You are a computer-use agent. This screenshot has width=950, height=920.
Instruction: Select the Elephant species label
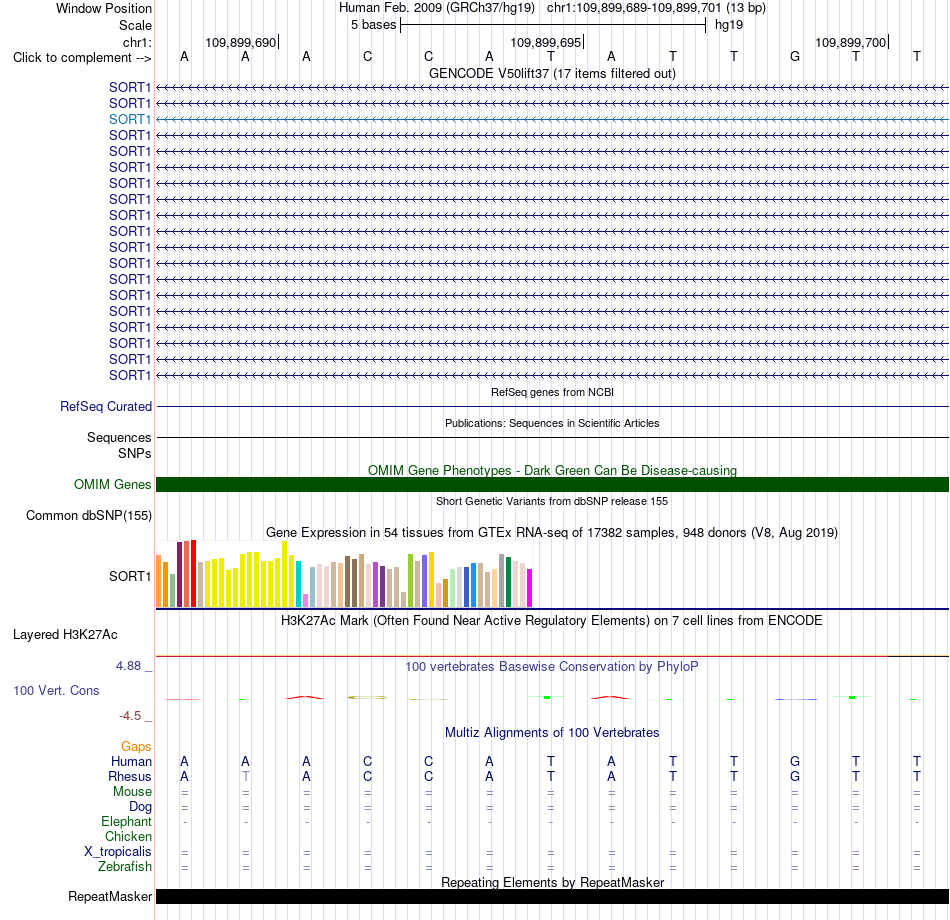(x=126, y=821)
